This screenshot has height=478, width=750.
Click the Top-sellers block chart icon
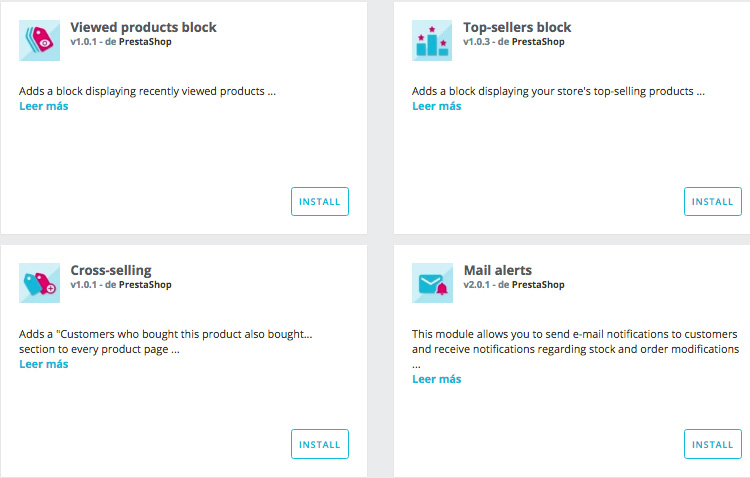click(x=432, y=40)
